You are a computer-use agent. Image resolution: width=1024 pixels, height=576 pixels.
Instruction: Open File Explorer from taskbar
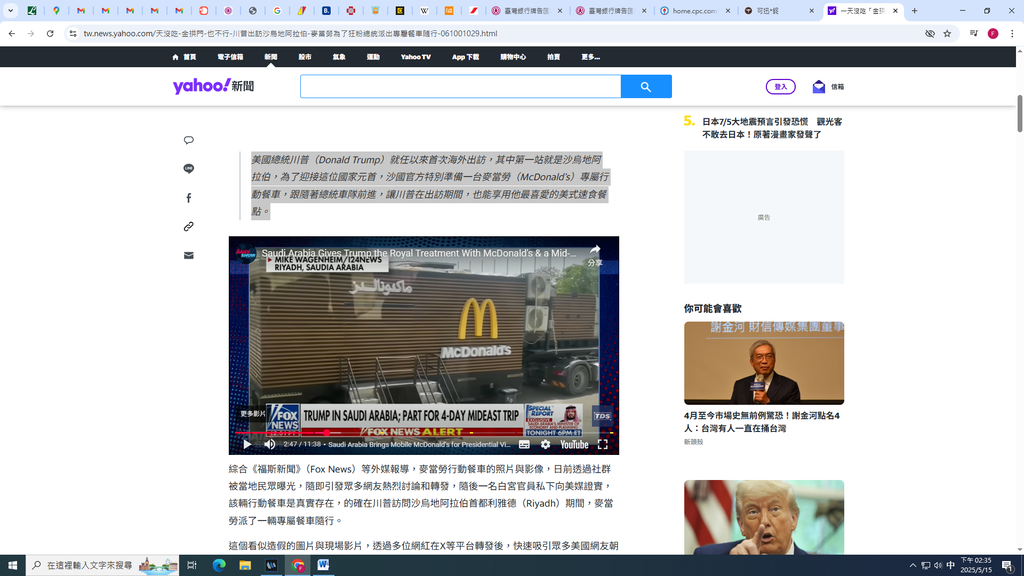pos(245,566)
